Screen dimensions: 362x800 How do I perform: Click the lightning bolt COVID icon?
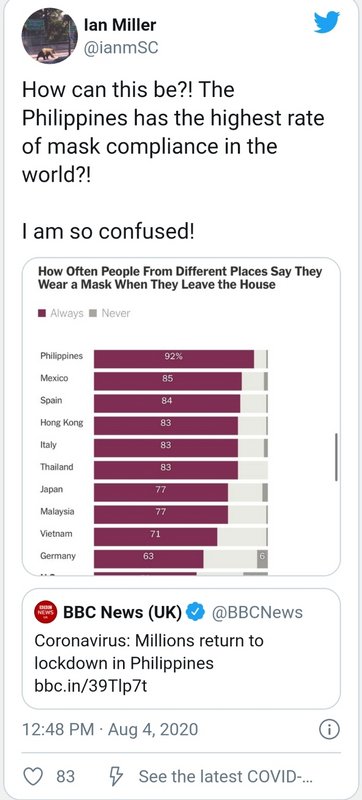[116, 777]
